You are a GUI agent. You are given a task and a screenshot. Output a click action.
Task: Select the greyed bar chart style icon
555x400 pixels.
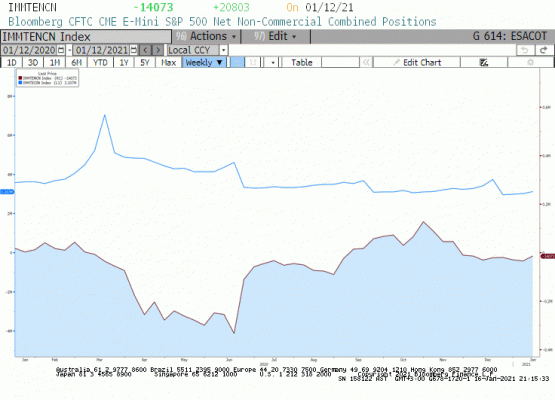253,62
